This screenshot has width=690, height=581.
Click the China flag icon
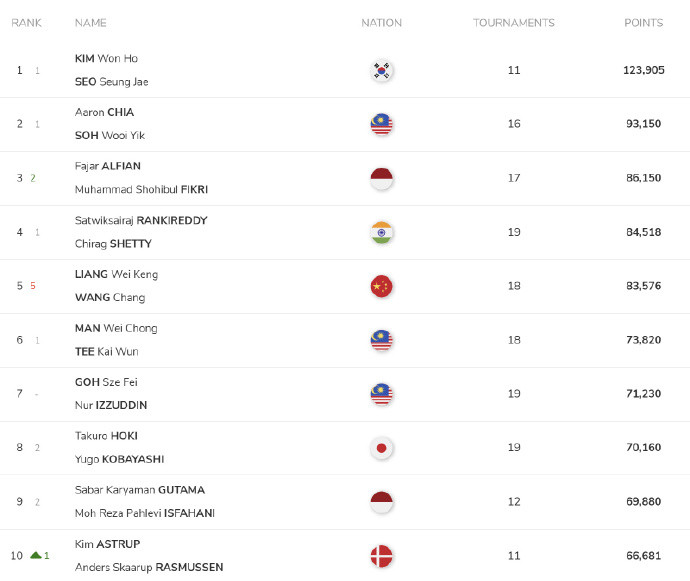[x=381, y=286]
